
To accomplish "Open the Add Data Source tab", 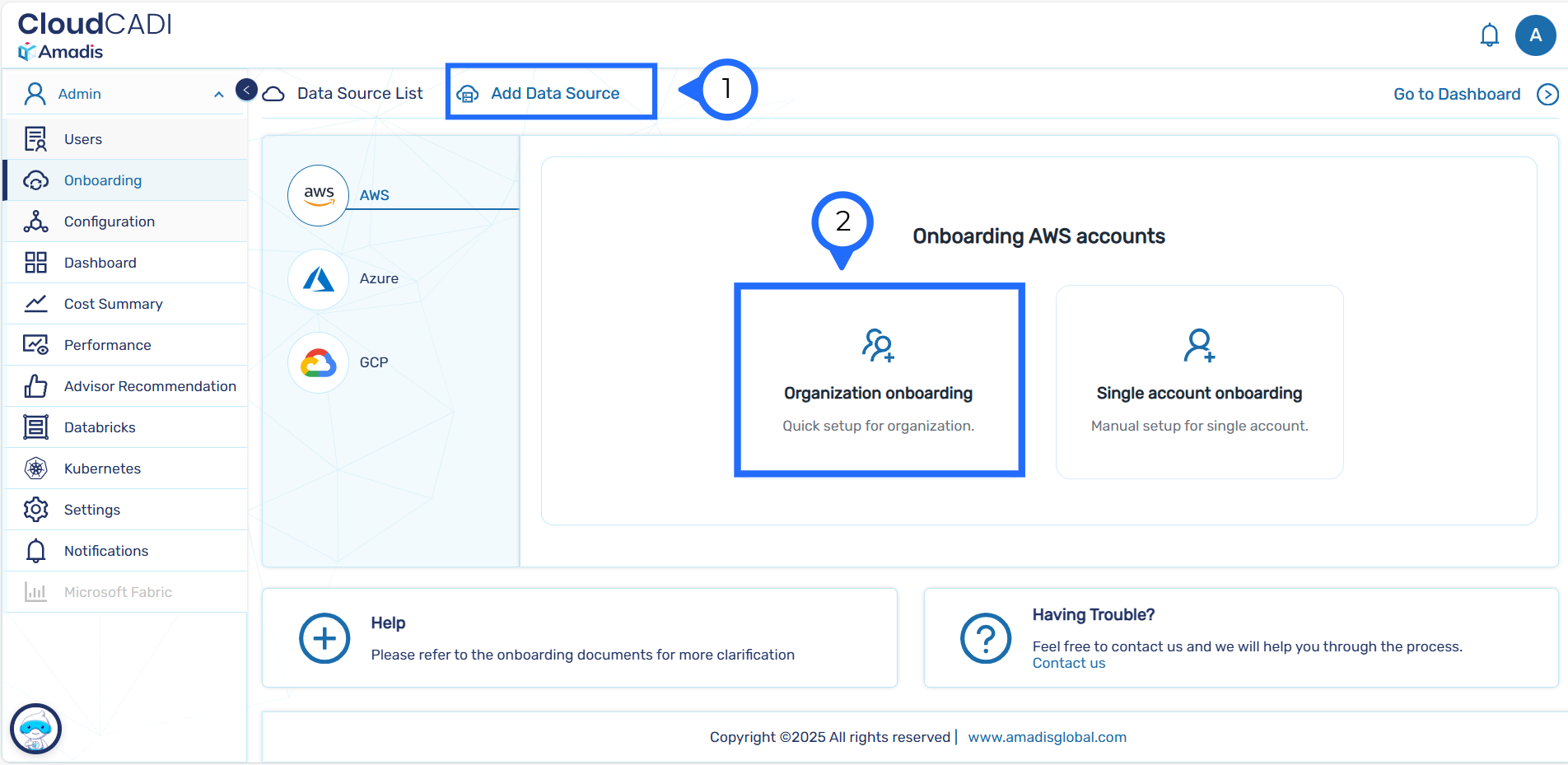I will (x=554, y=94).
